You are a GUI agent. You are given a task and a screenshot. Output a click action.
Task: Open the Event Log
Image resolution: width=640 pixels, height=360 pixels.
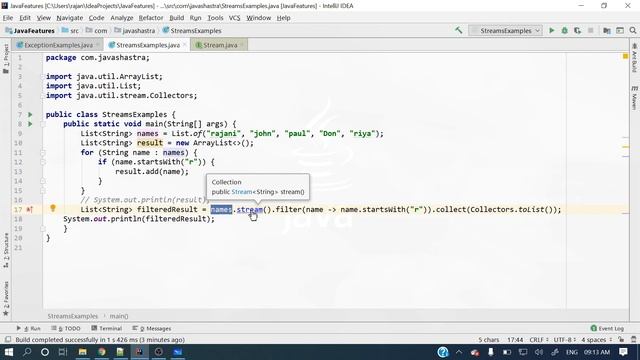coord(607,328)
